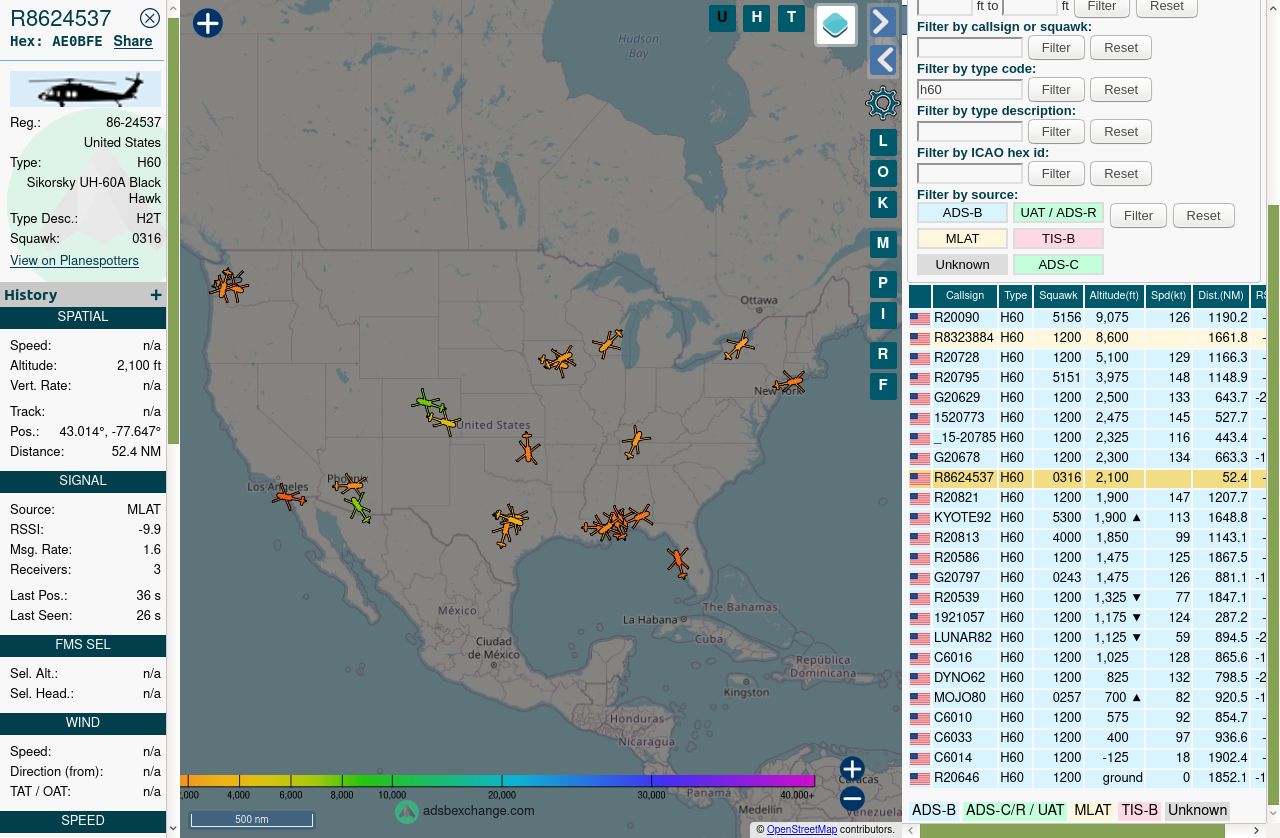Click the R8323884 table row
The height and width of the screenshot is (838, 1280).
tap(1088, 338)
